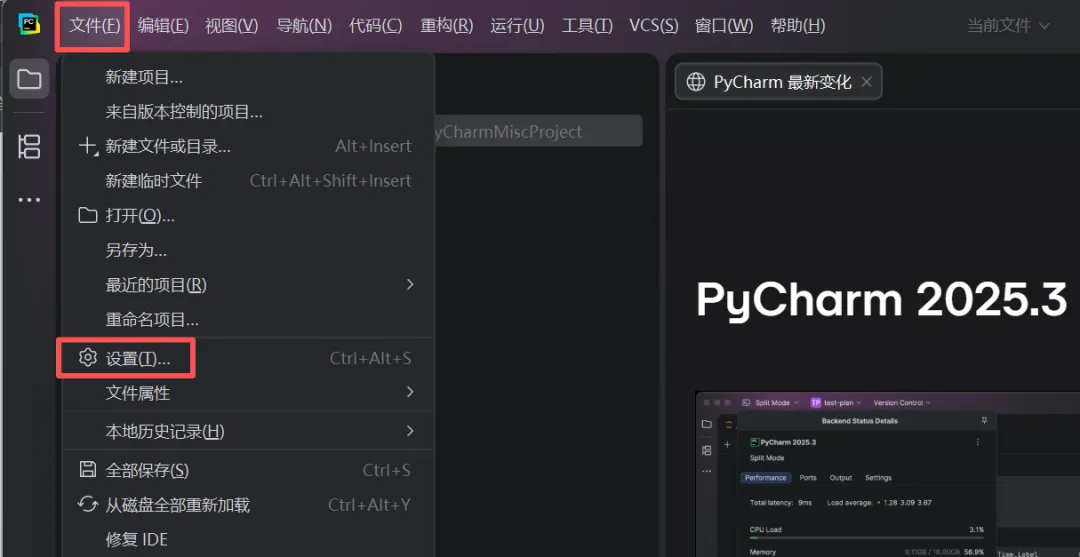Open the VCS(S) menu
Screen dimensions: 1080x557
[x=654, y=25]
